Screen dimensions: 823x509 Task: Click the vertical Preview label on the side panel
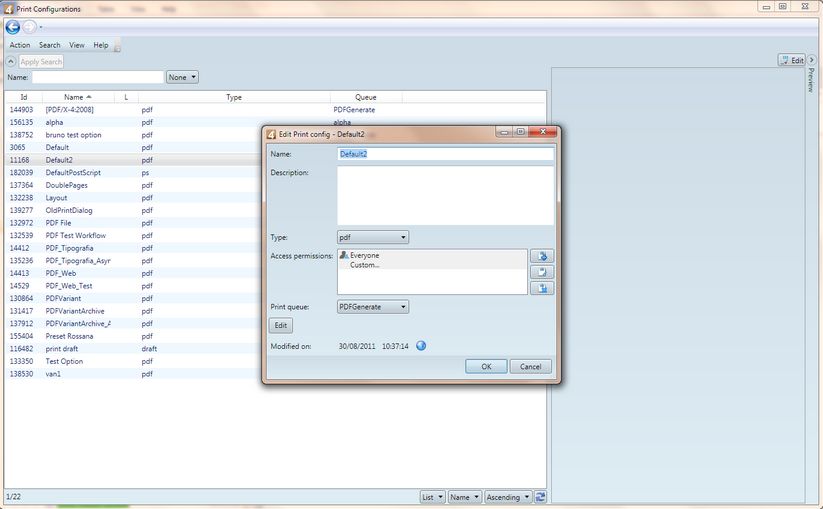(811, 80)
